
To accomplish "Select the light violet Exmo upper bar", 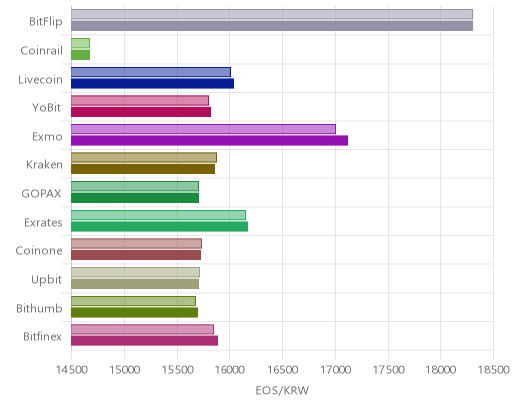I will pos(203,129).
